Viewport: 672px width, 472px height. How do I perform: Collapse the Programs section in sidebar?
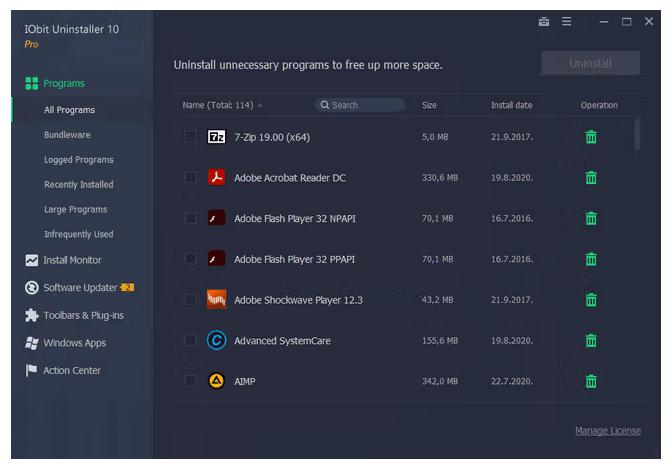pyautogui.click(x=64, y=84)
